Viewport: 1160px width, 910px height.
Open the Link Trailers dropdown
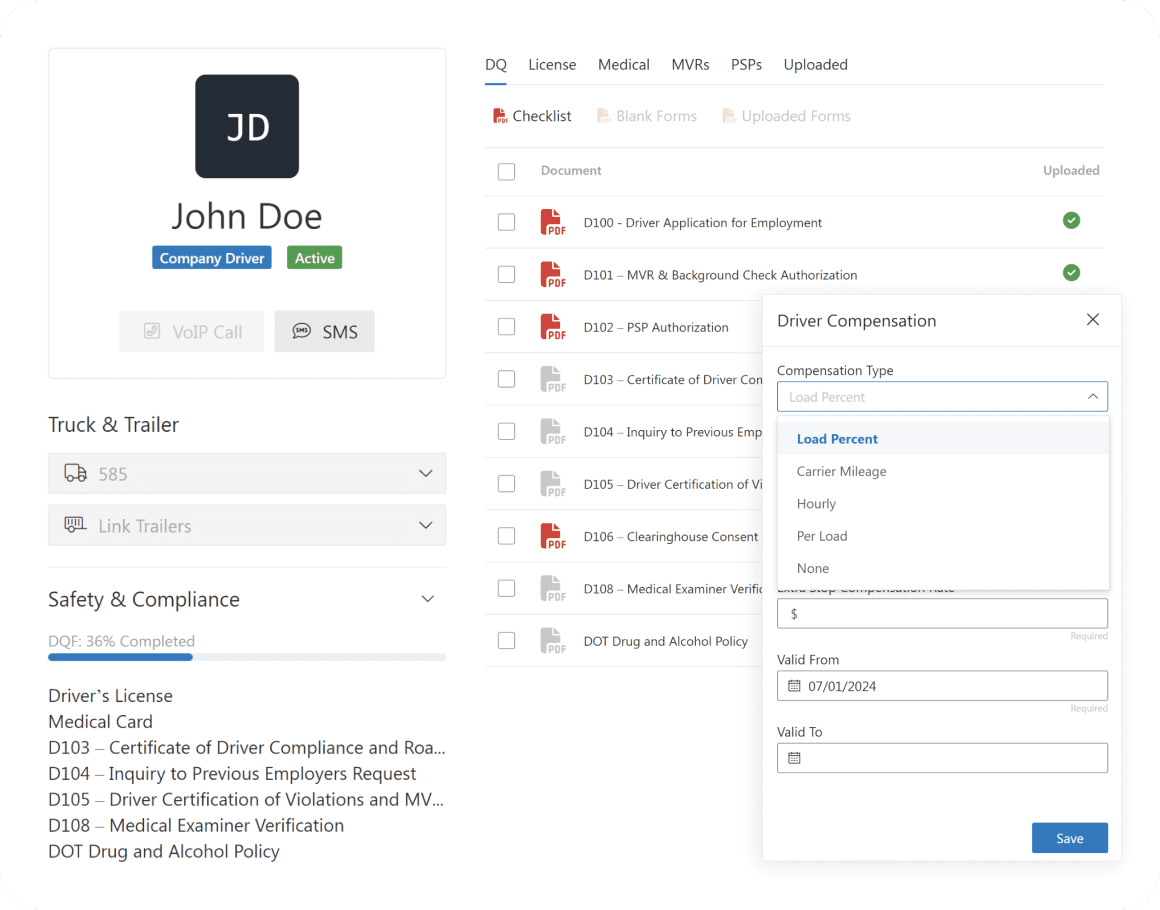[x=247, y=525]
